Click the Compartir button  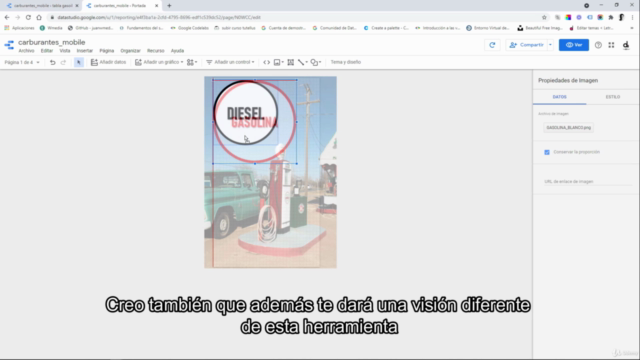tap(527, 45)
